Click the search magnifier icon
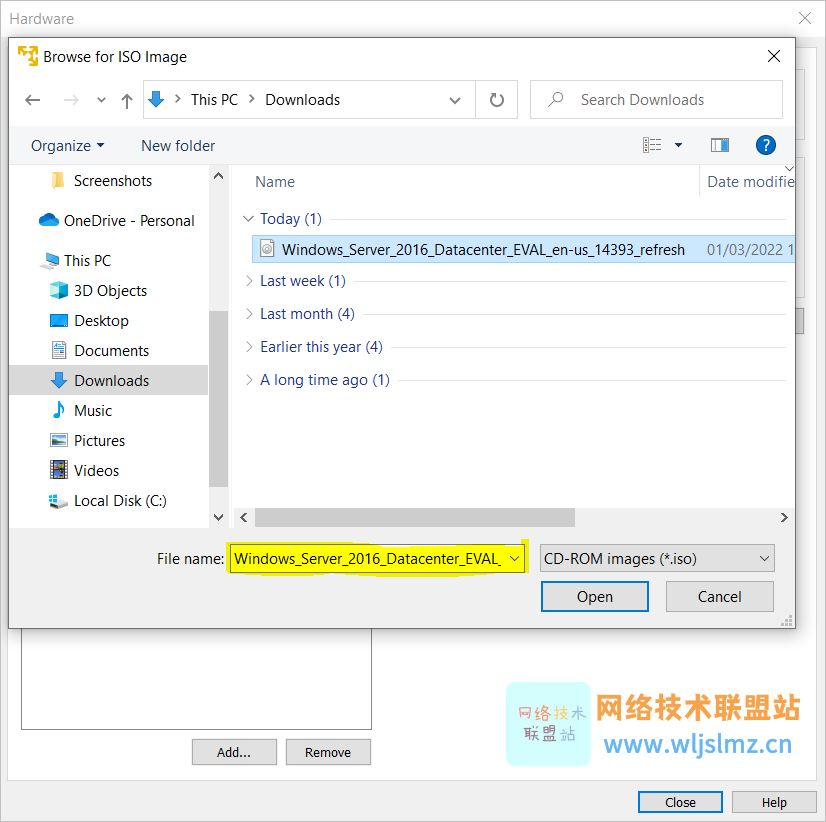Screen dimensions: 826x822 (556, 99)
